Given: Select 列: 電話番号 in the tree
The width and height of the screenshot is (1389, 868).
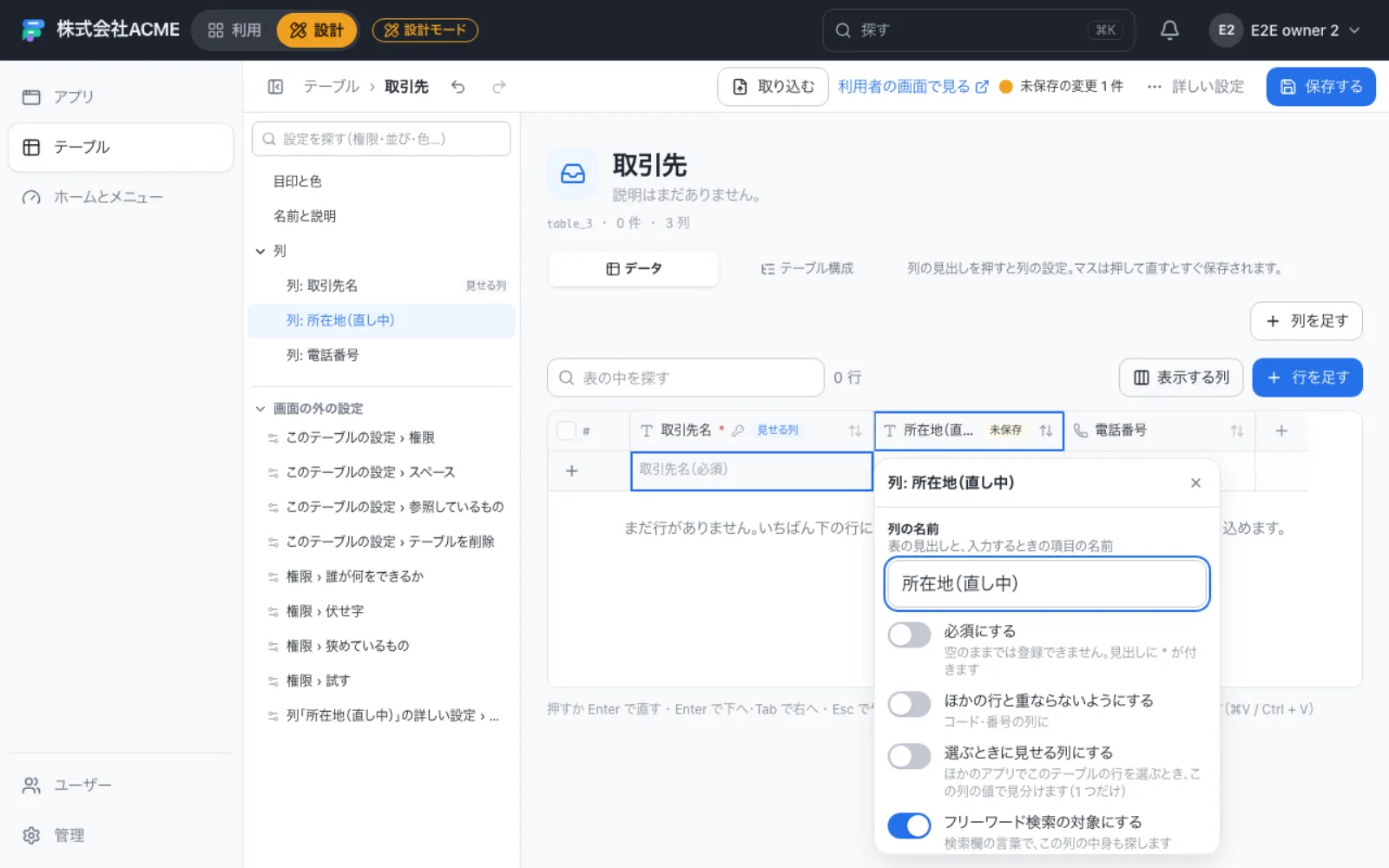Looking at the screenshot, I should (381, 355).
